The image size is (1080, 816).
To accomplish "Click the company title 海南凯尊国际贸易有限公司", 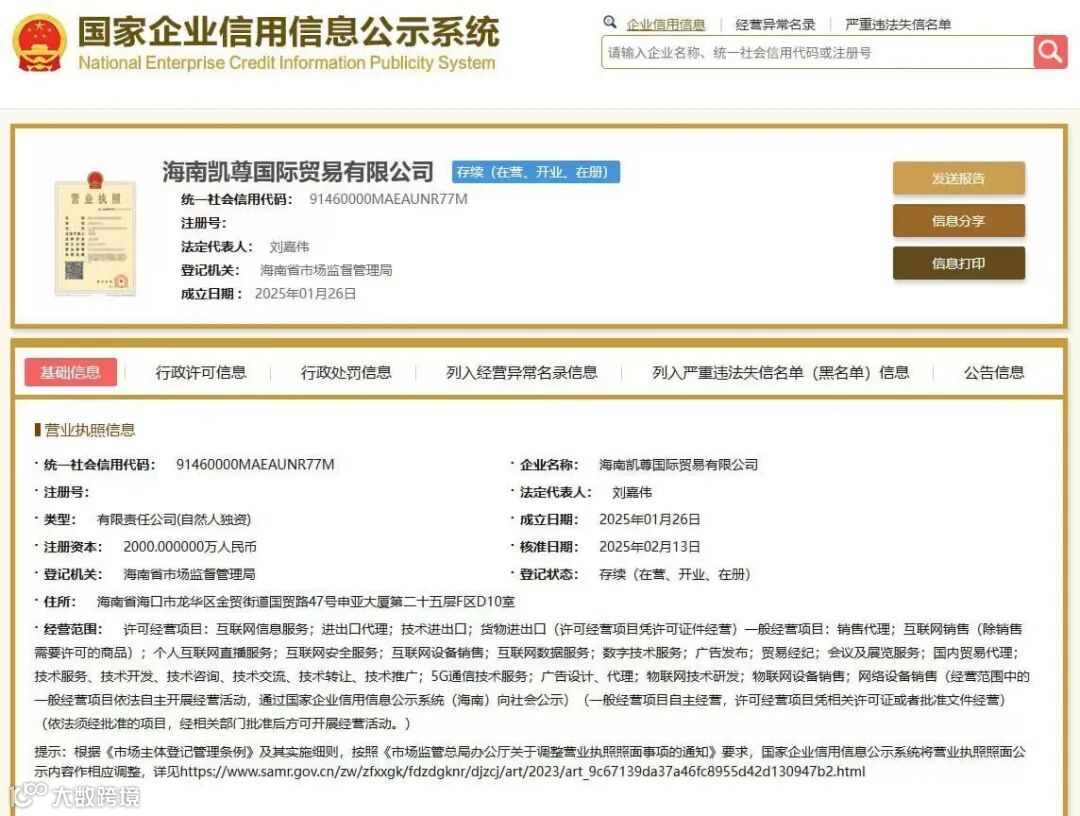I will (x=298, y=171).
